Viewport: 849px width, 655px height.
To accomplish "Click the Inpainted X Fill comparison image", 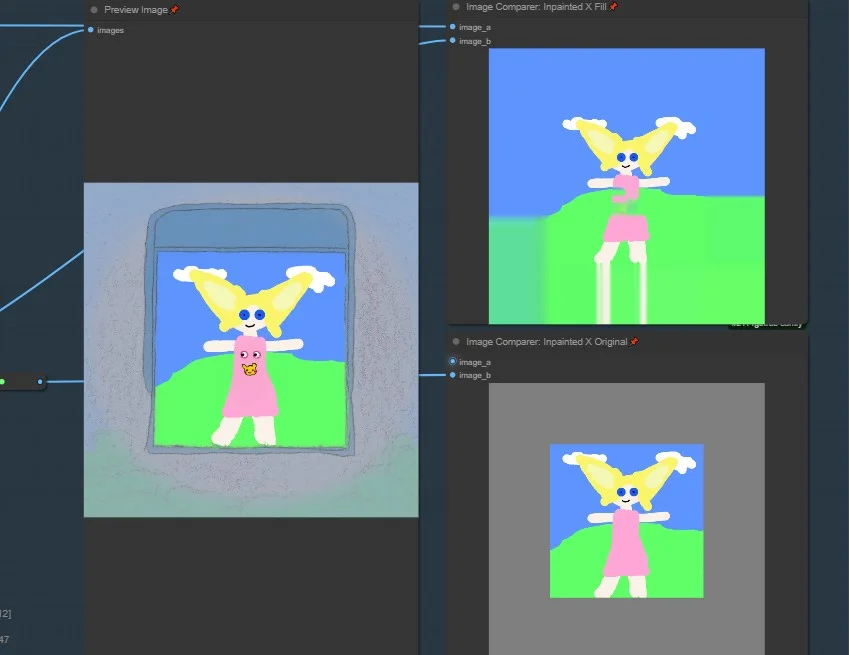I will tap(626, 186).
